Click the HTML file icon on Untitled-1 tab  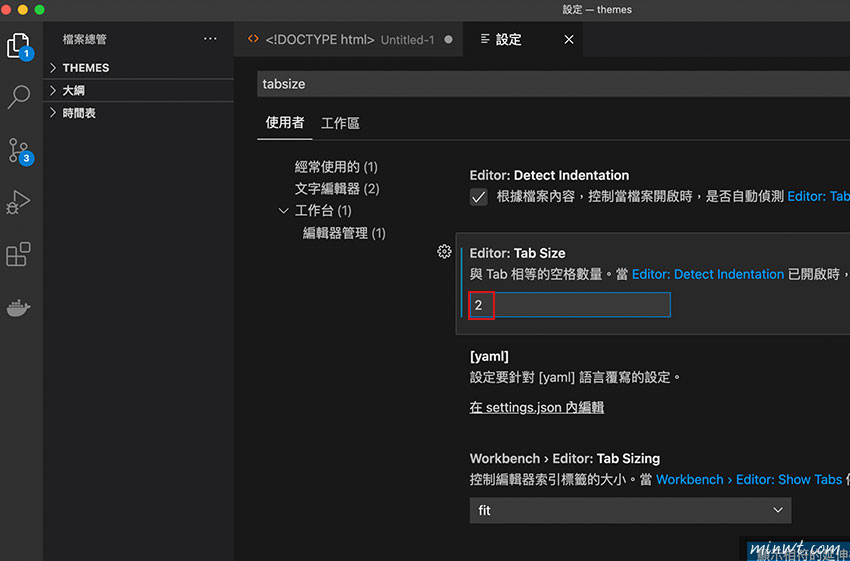coord(253,39)
